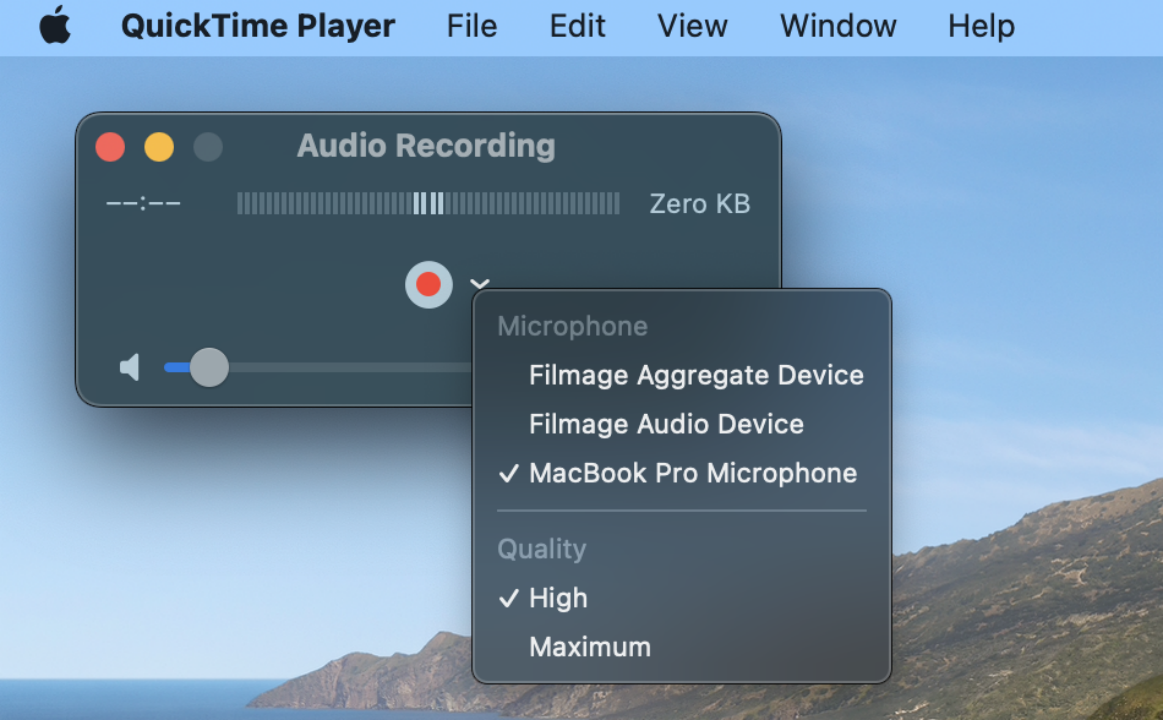Set recording quality to High

click(x=558, y=598)
